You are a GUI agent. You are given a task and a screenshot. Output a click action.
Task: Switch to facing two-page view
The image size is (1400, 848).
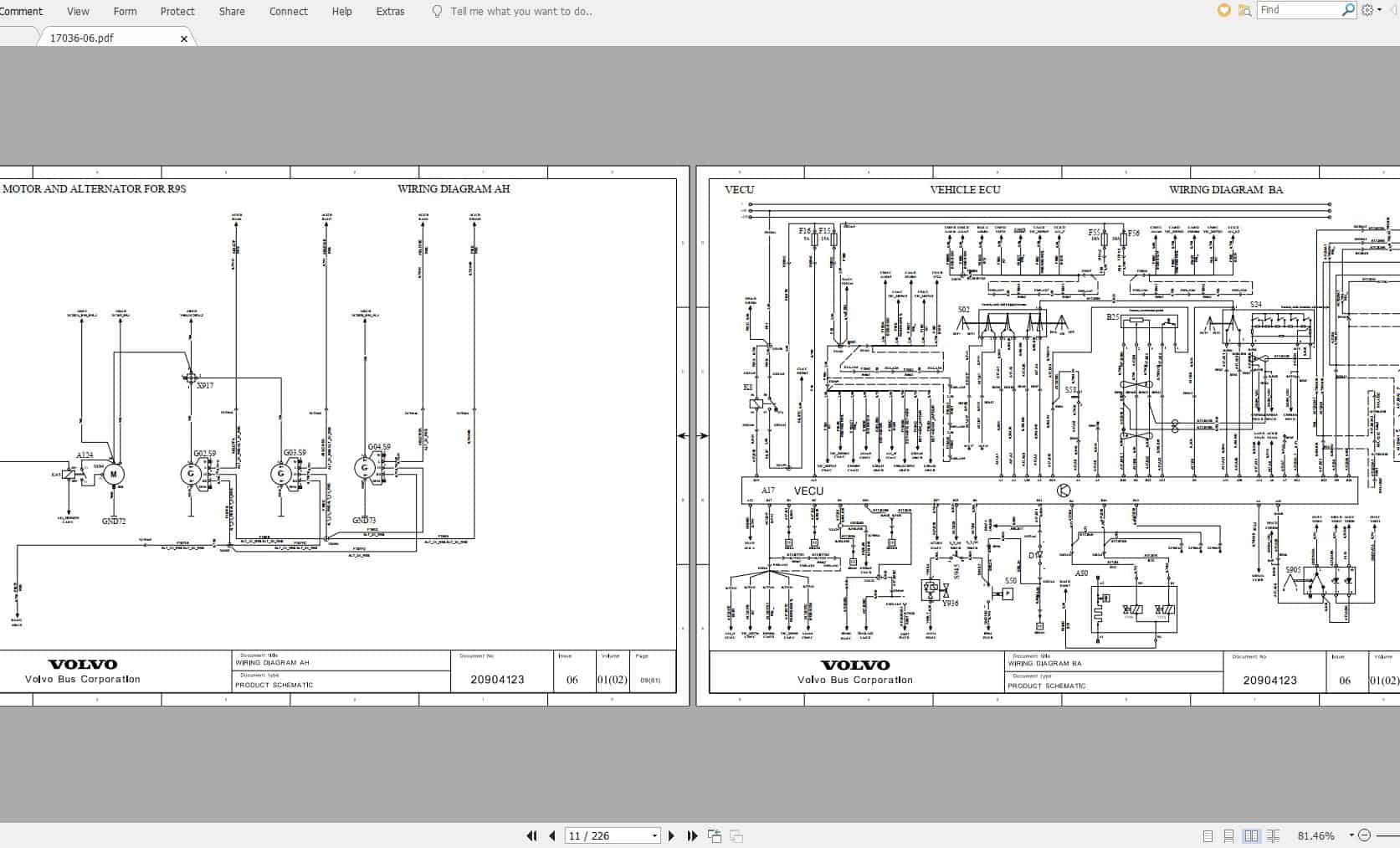pyautogui.click(x=1252, y=835)
